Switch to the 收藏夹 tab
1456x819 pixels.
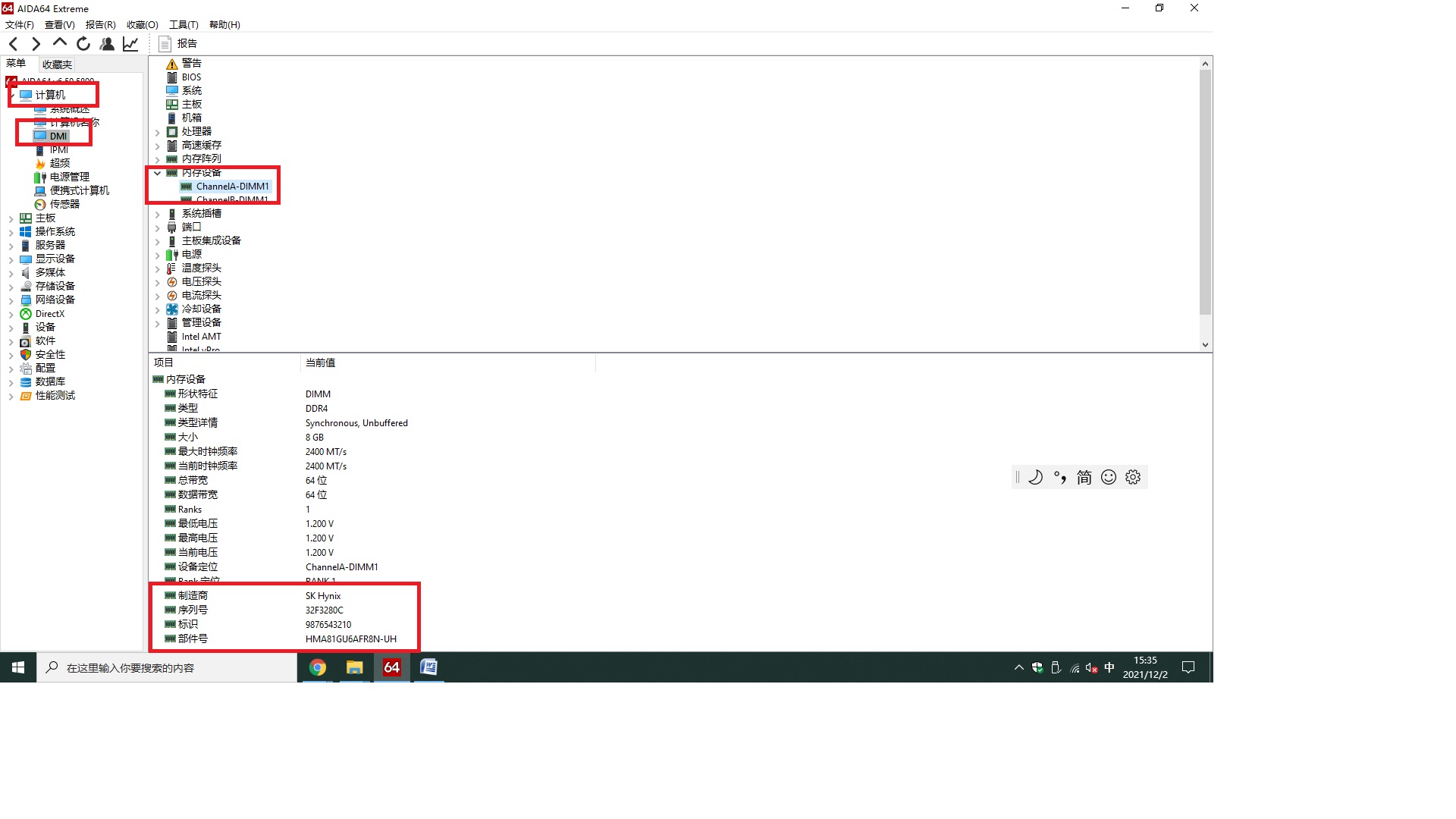(x=57, y=64)
